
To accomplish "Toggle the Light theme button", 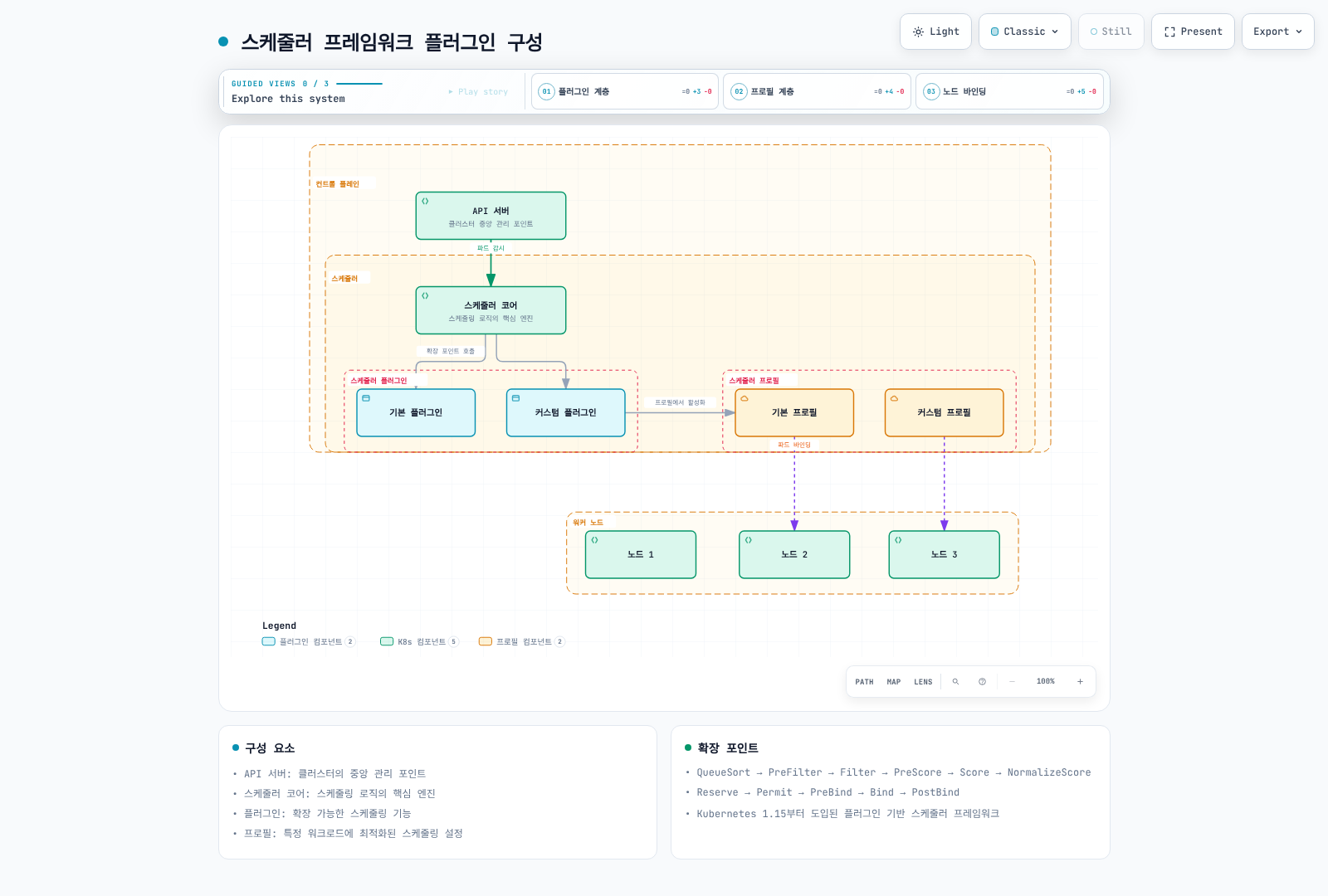I will 935,32.
